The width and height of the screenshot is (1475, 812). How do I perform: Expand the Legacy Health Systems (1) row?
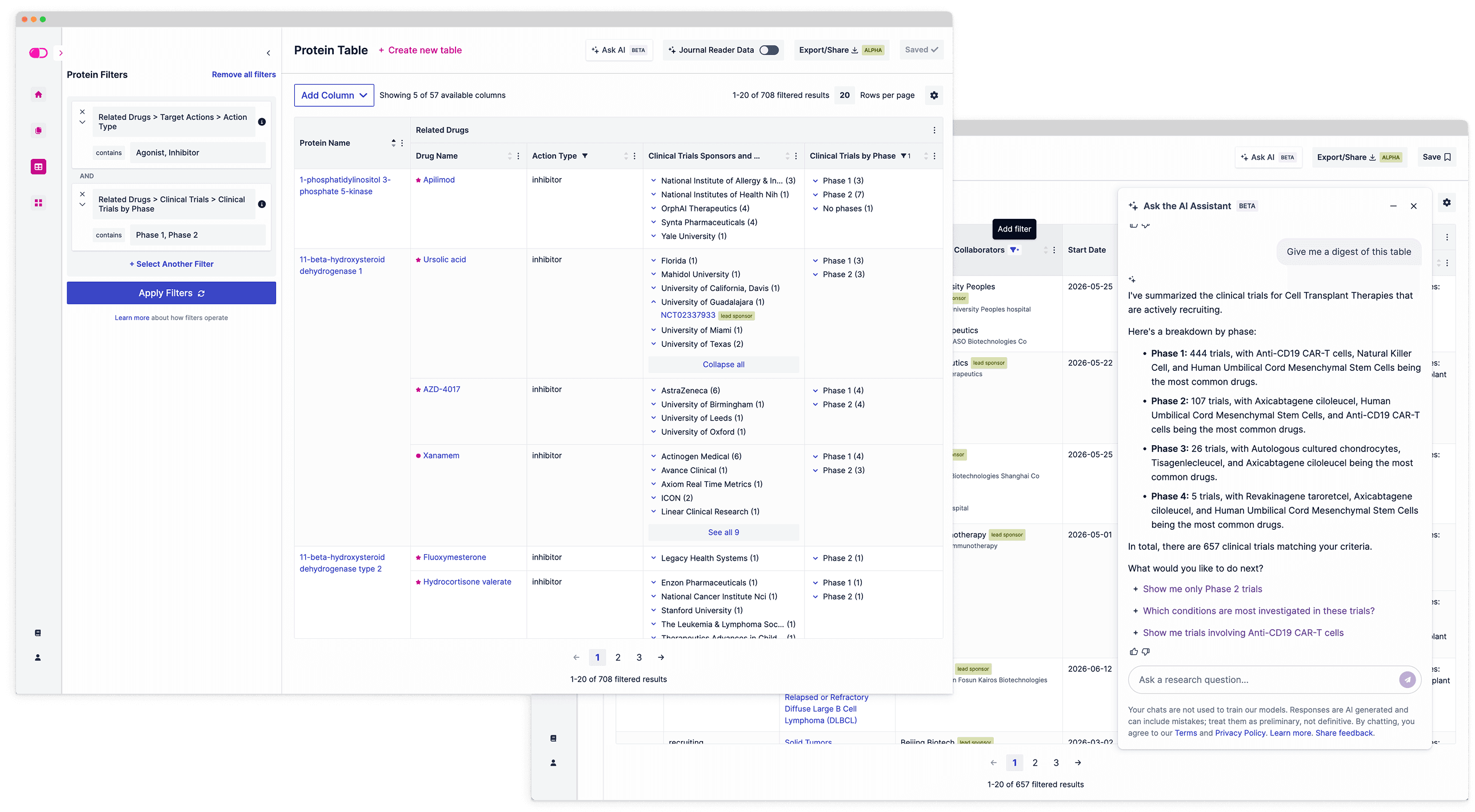pyautogui.click(x=653, y=558)
